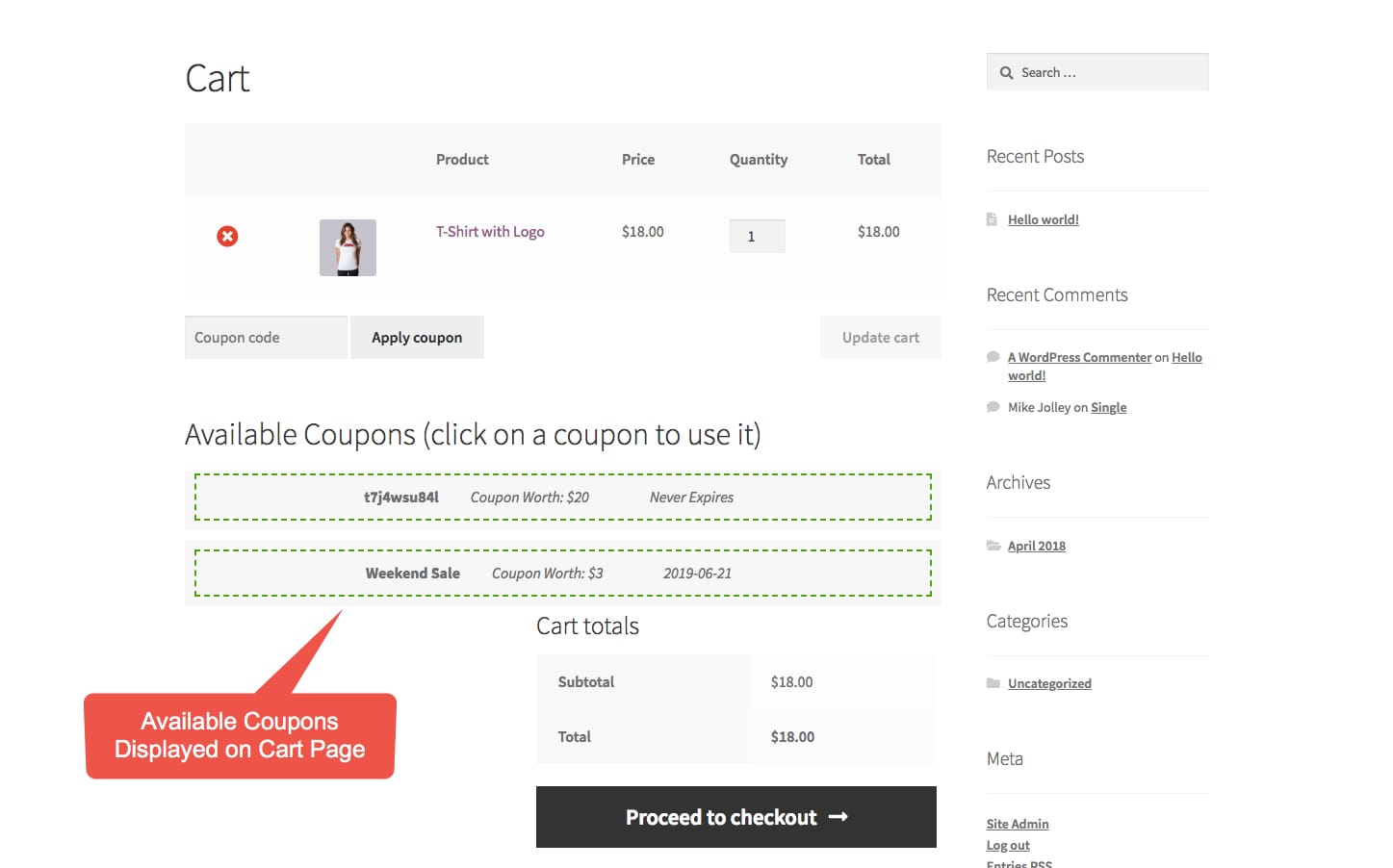
Task: Click the folder icon beside April 2018
Action: (993, 546)
